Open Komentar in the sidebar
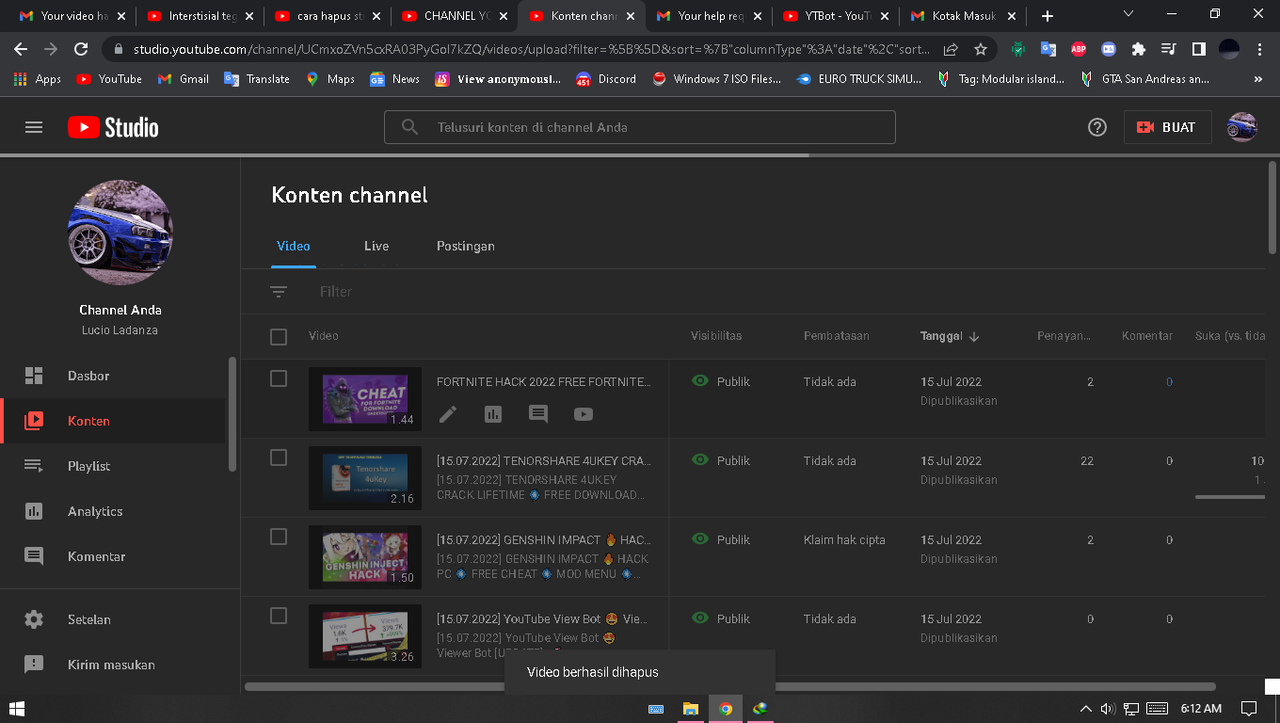Image resolution: width=1280 pixels, height=723 pixels. [112, 556]
